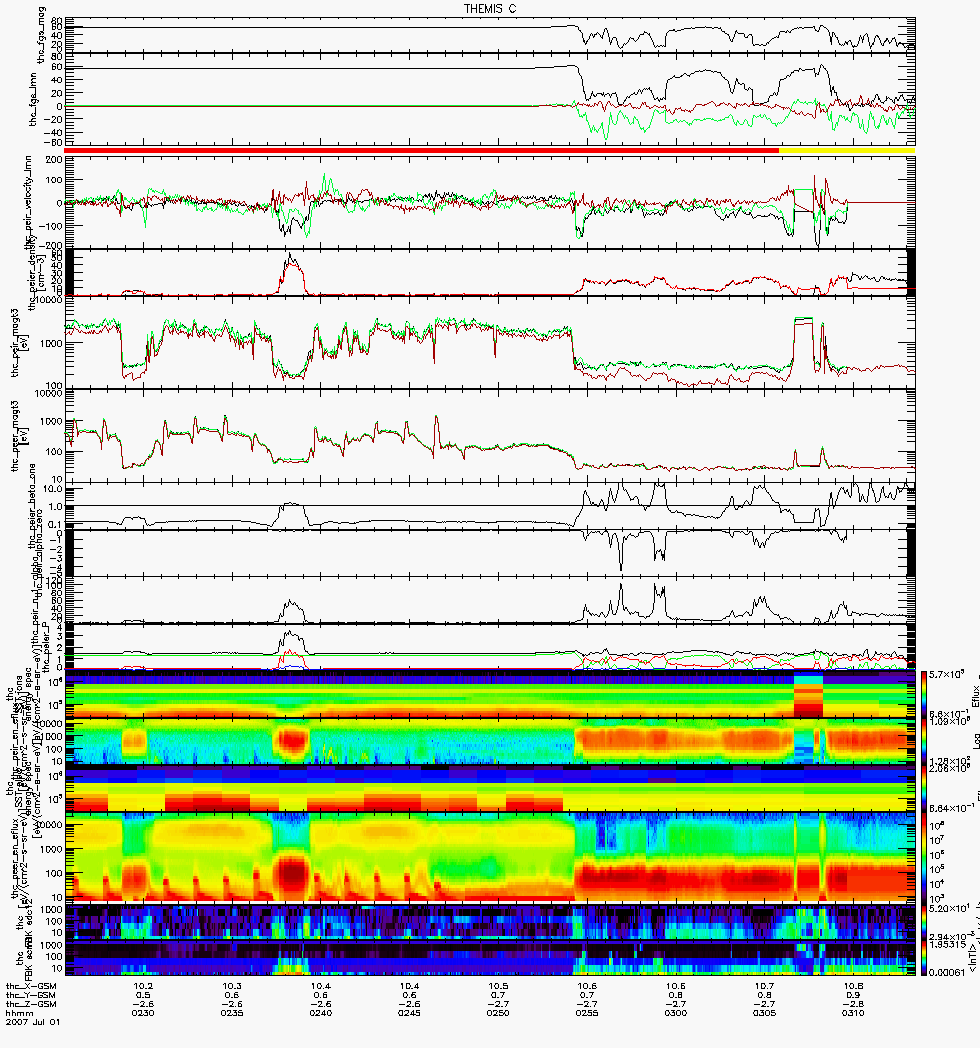The image size is (980, 1048).
Task: Select the 0300 time tick label
Action: 676,1013
